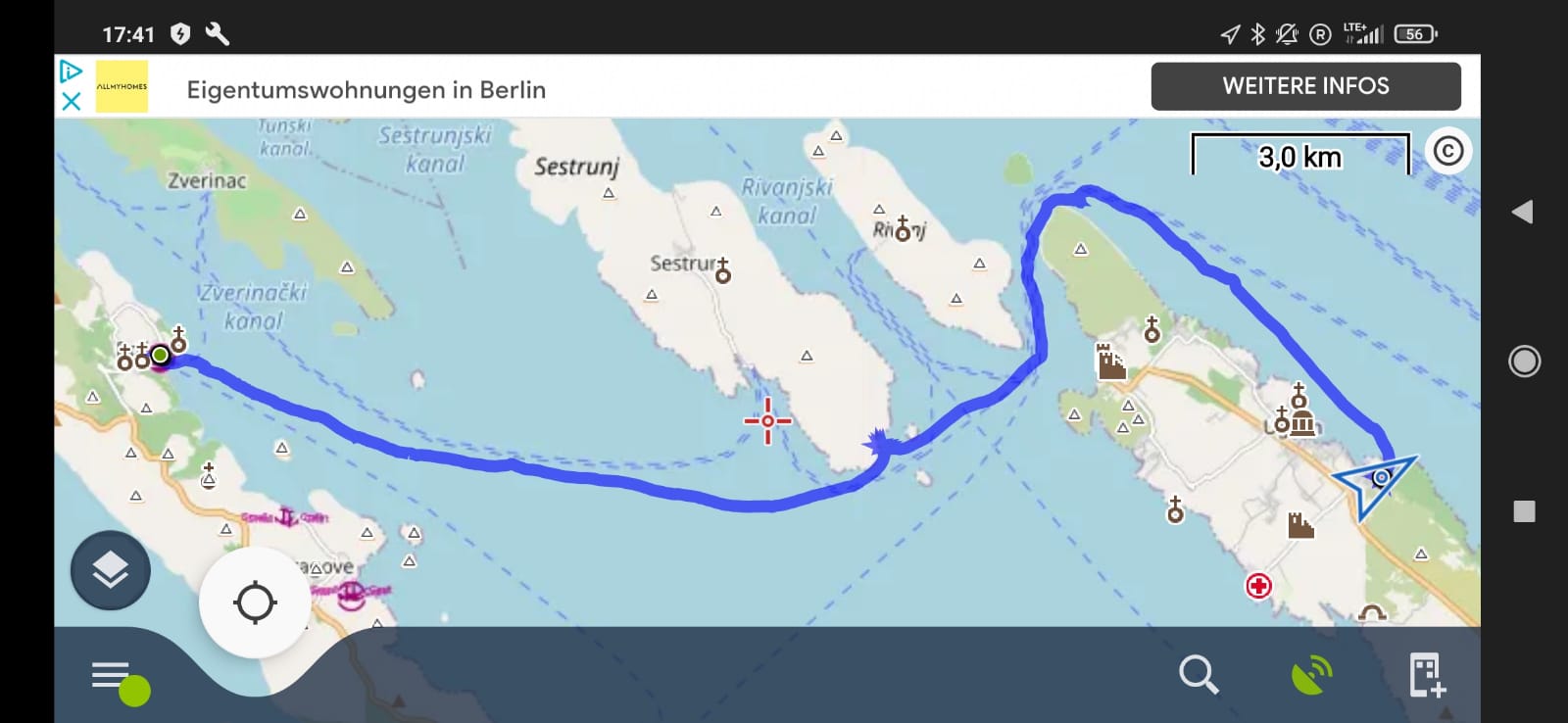Open the map layers button

click(110, 570)
